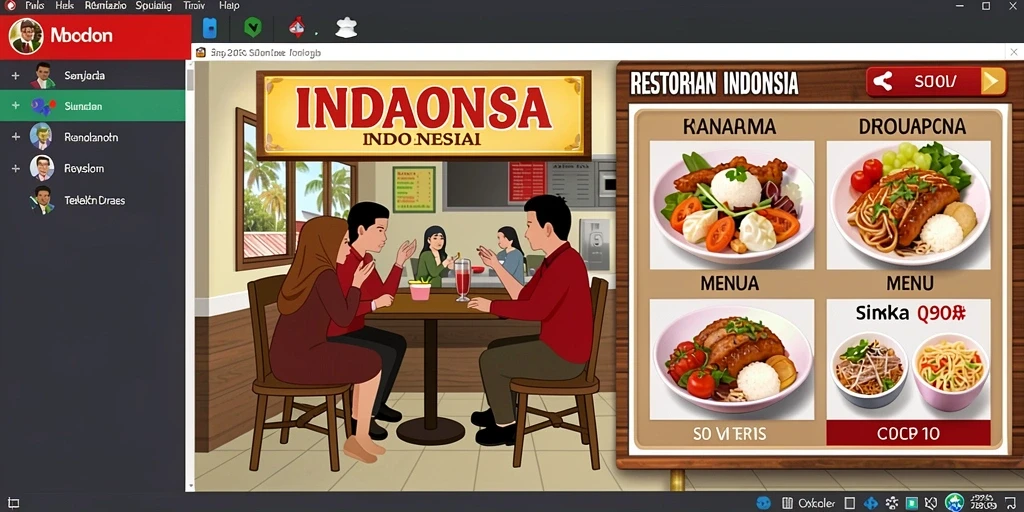Click the COCP 10 red button
The height and width of the screenshot is (512, 1024).
tap(908, 433)
